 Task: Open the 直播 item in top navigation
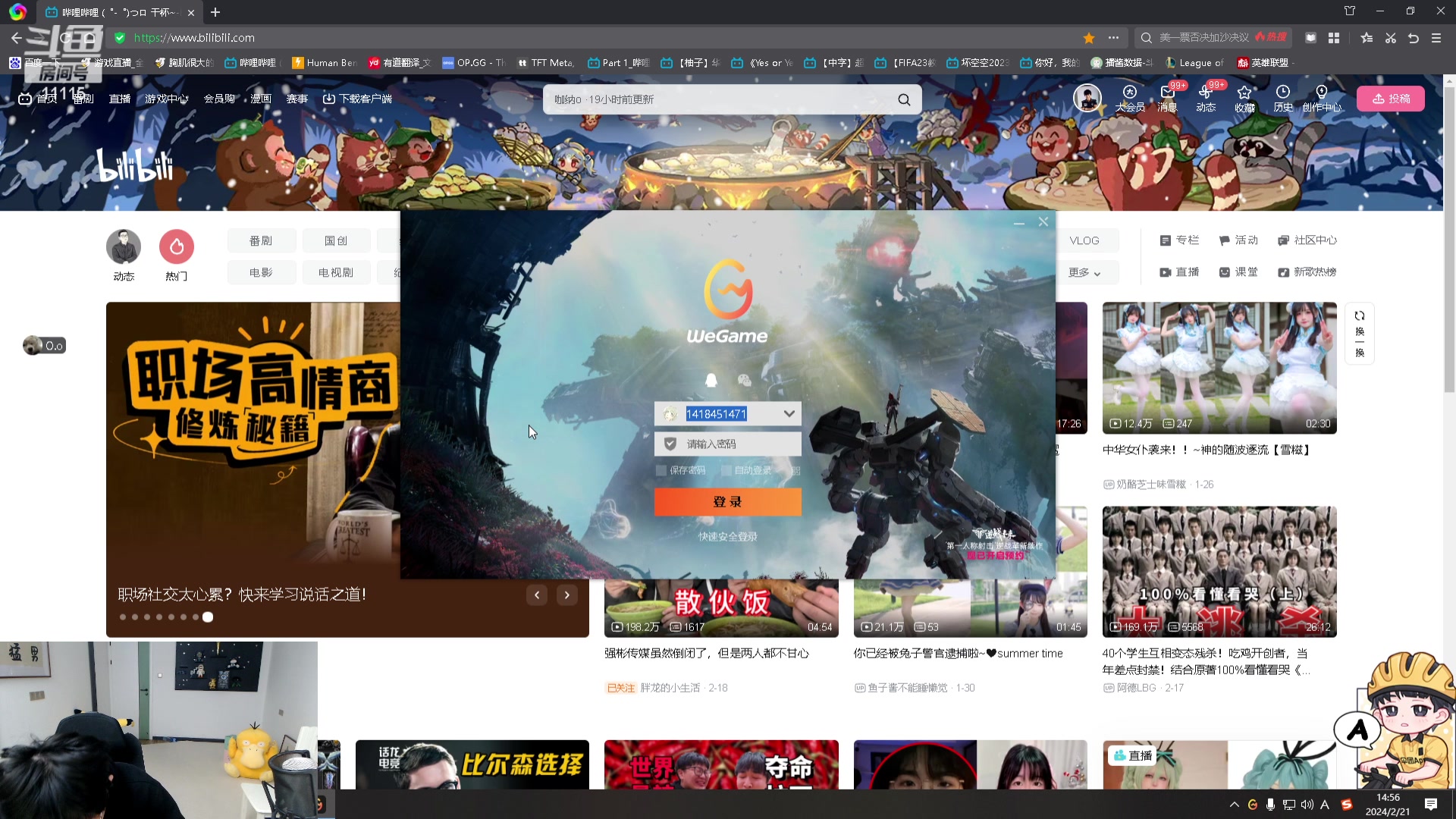[x=120, y=99]
